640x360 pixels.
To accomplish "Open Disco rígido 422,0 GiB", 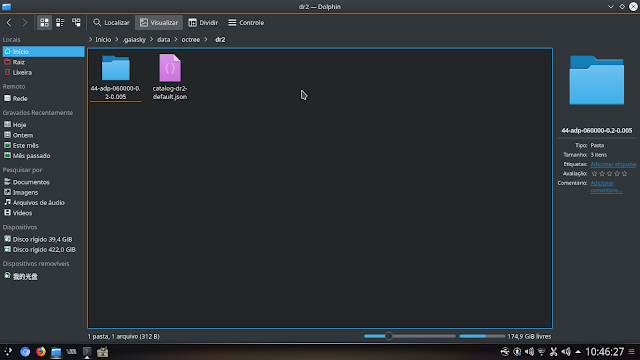I will tap(43, 249).
